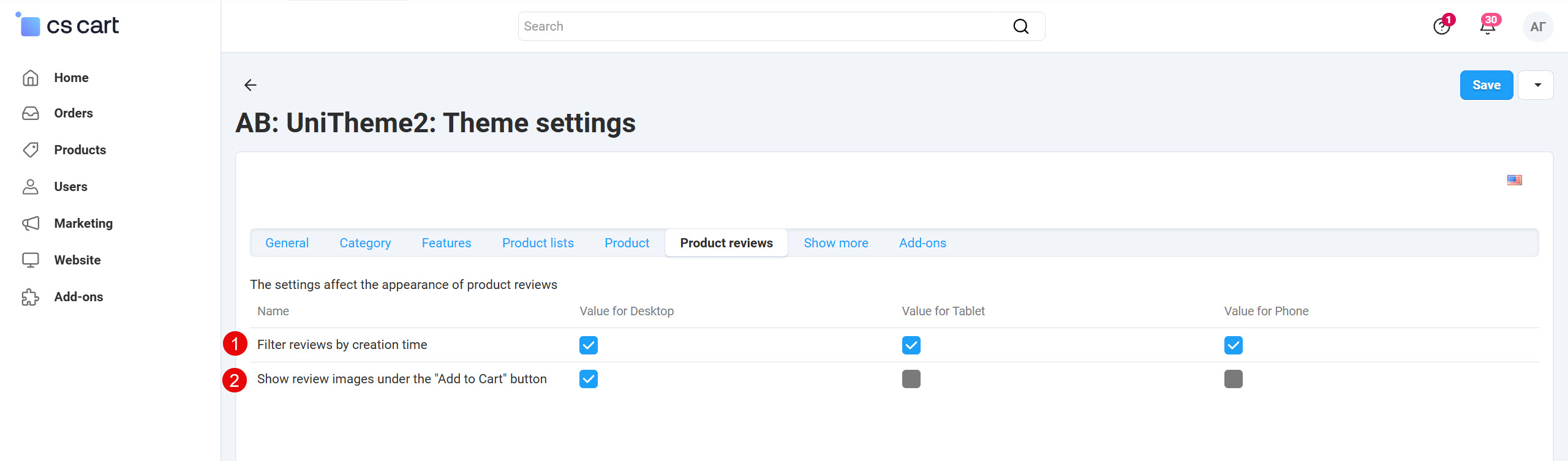Screen dimensions: 1568x461
Task: Open Website in the sidebar
Action: pyautogui.click(x=77, y=260)
